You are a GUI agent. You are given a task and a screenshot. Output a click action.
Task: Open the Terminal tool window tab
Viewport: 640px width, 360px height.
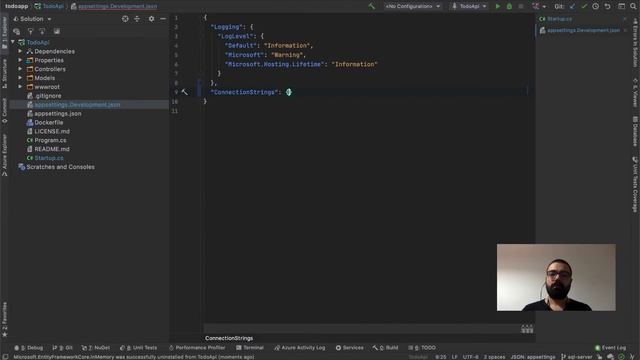[x=250, y=348]
